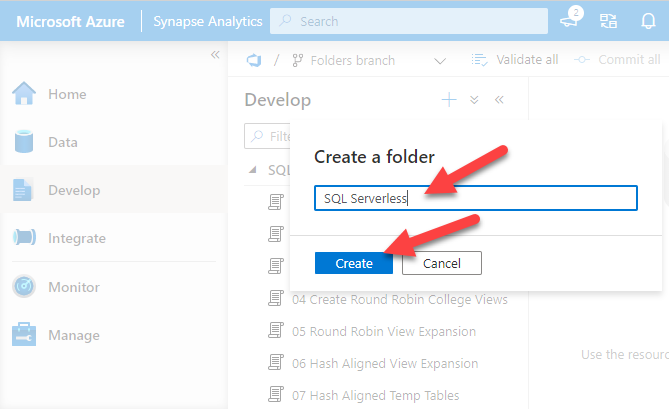Click the folder name text field
This screenshot has height=409, width=669.
point(475,198)
